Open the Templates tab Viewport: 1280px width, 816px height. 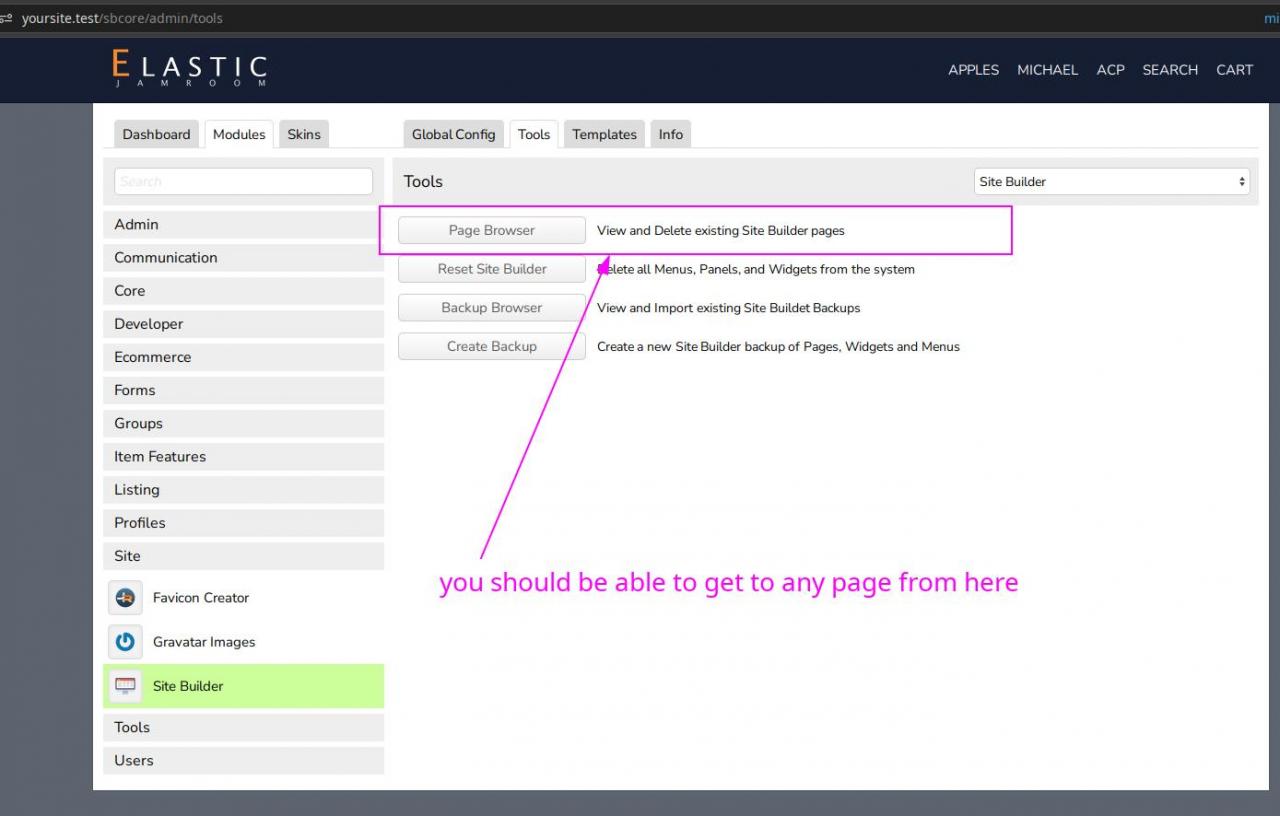pos(604,134)
